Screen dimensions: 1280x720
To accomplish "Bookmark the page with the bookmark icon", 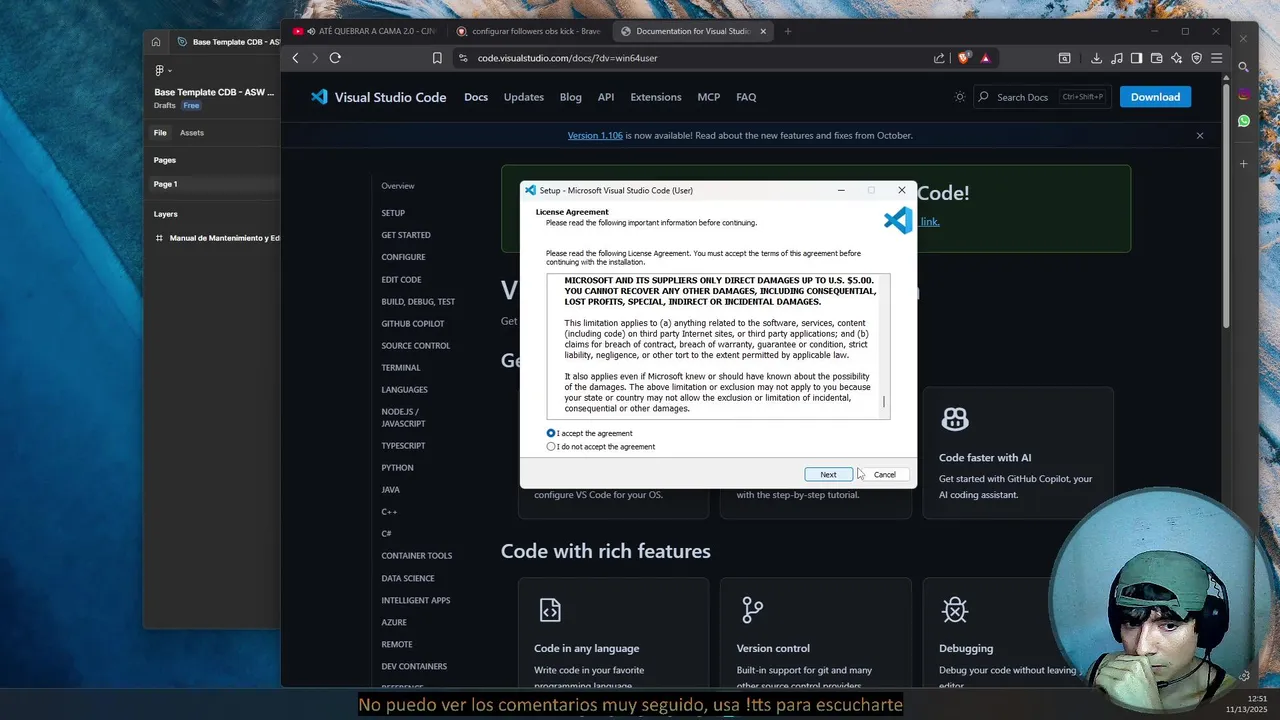I will (x=437, y=58).
